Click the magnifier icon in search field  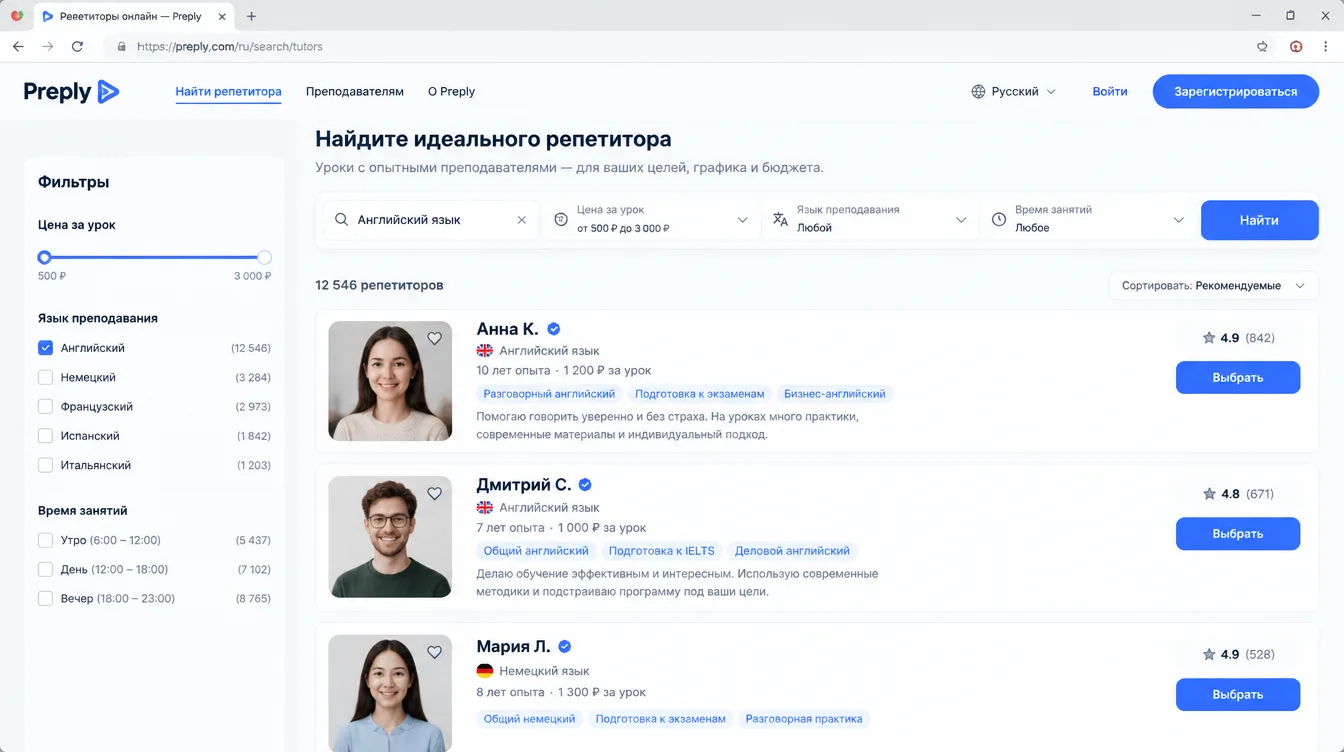(x=341, y=220)
